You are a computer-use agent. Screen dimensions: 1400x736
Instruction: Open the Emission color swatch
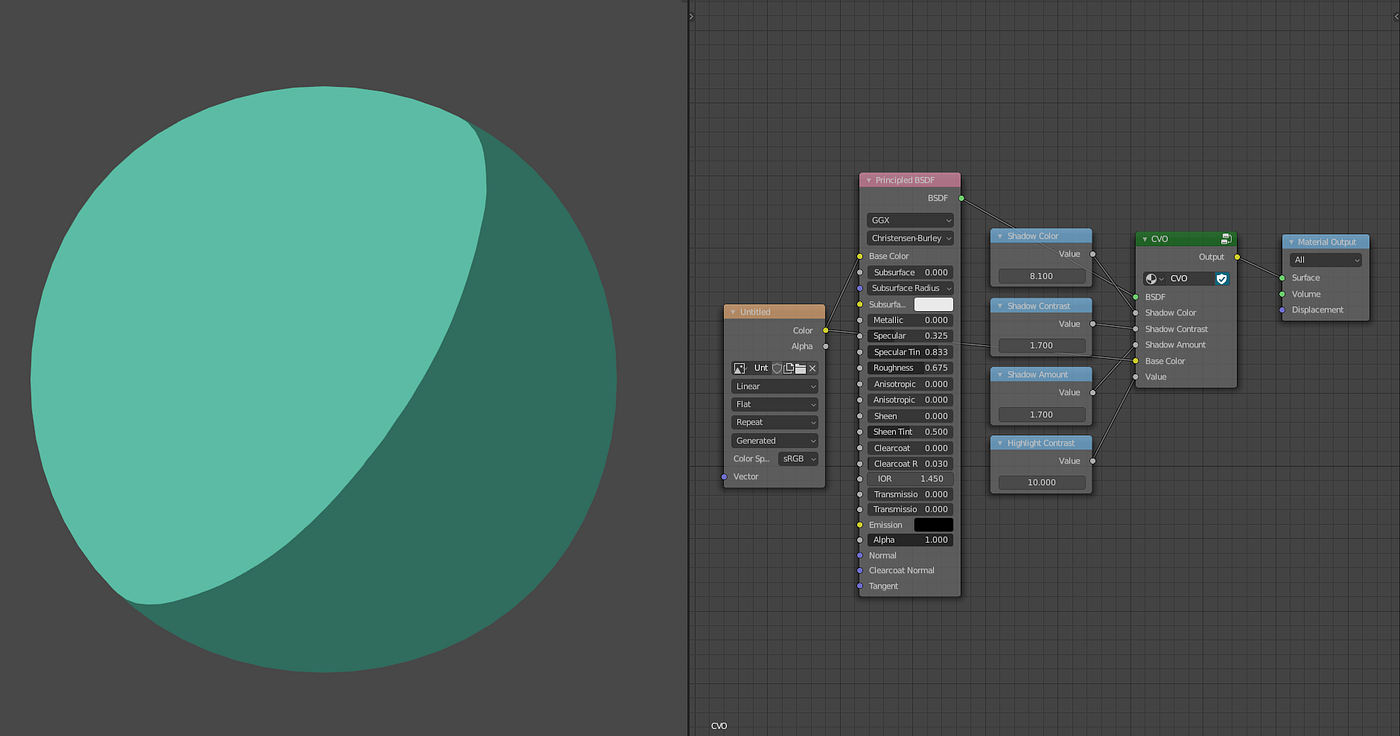933,524
